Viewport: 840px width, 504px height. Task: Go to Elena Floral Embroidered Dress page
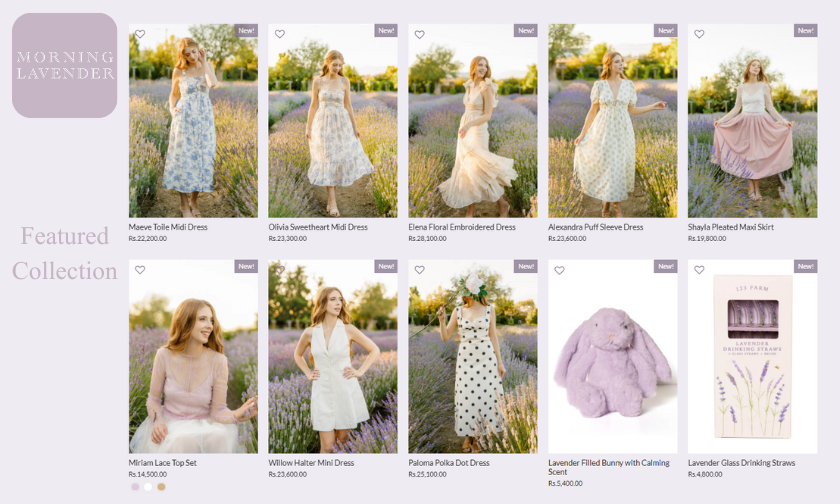point(462,227)
